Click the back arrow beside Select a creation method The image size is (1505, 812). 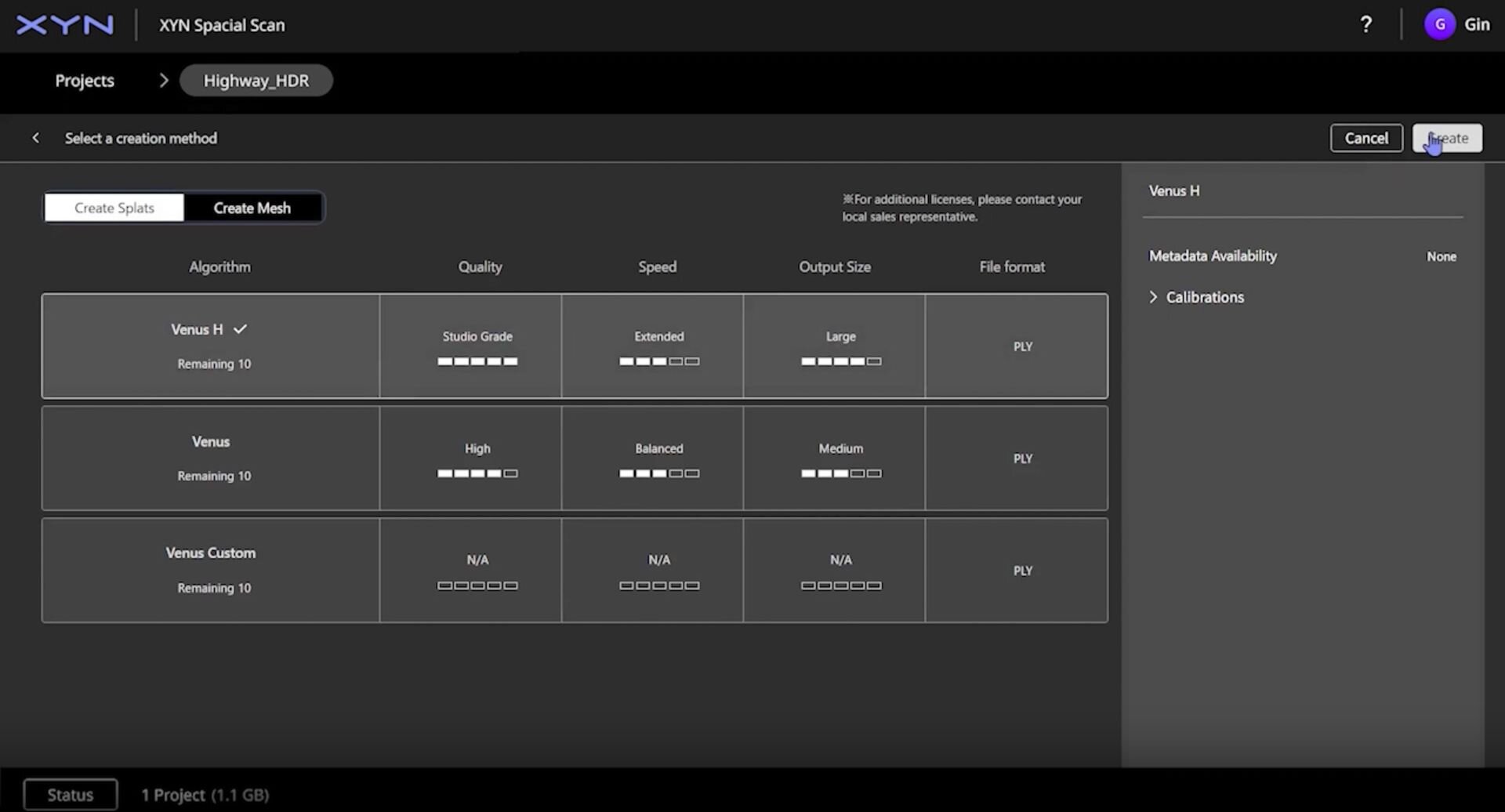coord(35,138)
